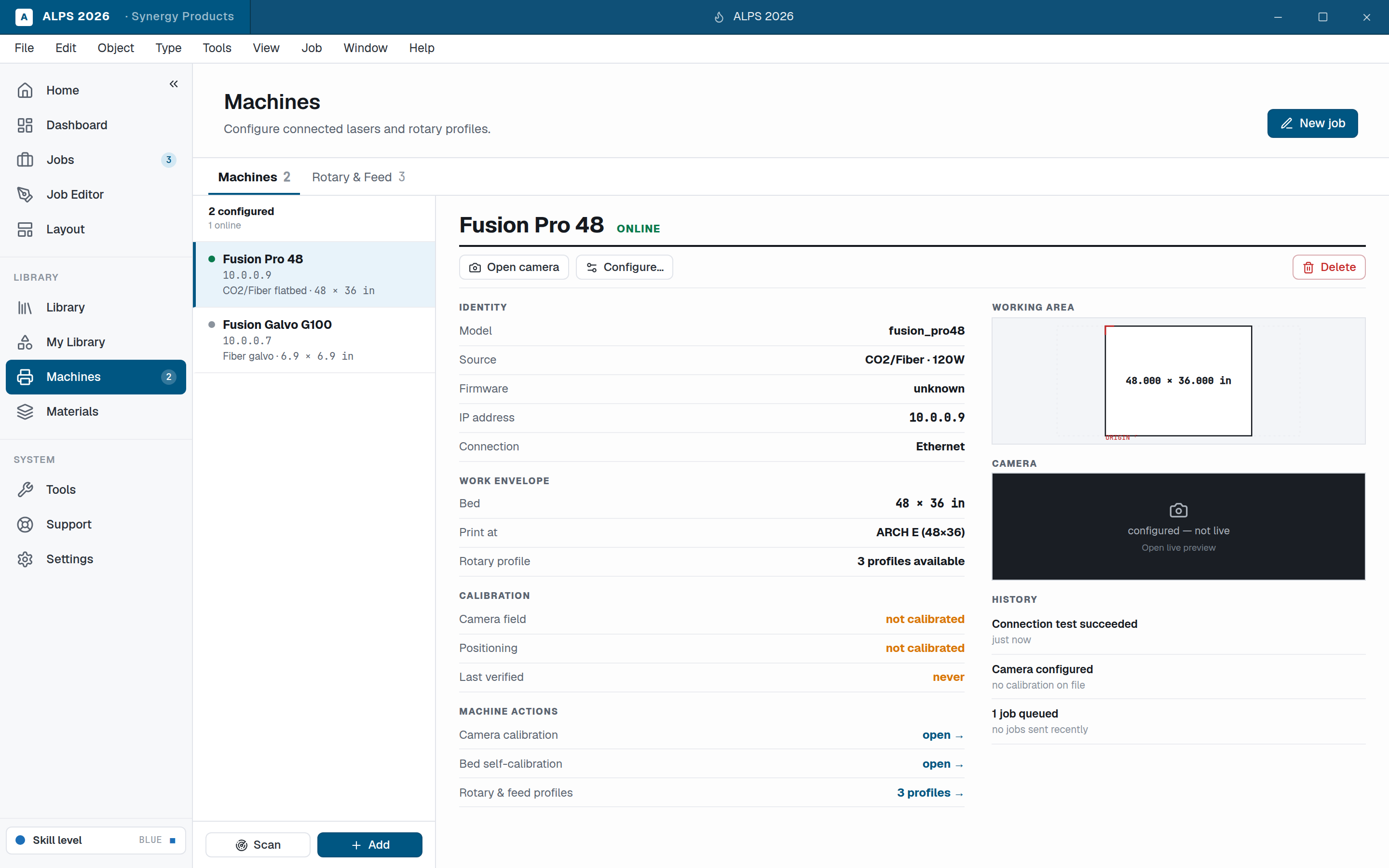
Task: Click the Materials layers icon
Action: tap(25, 412)
